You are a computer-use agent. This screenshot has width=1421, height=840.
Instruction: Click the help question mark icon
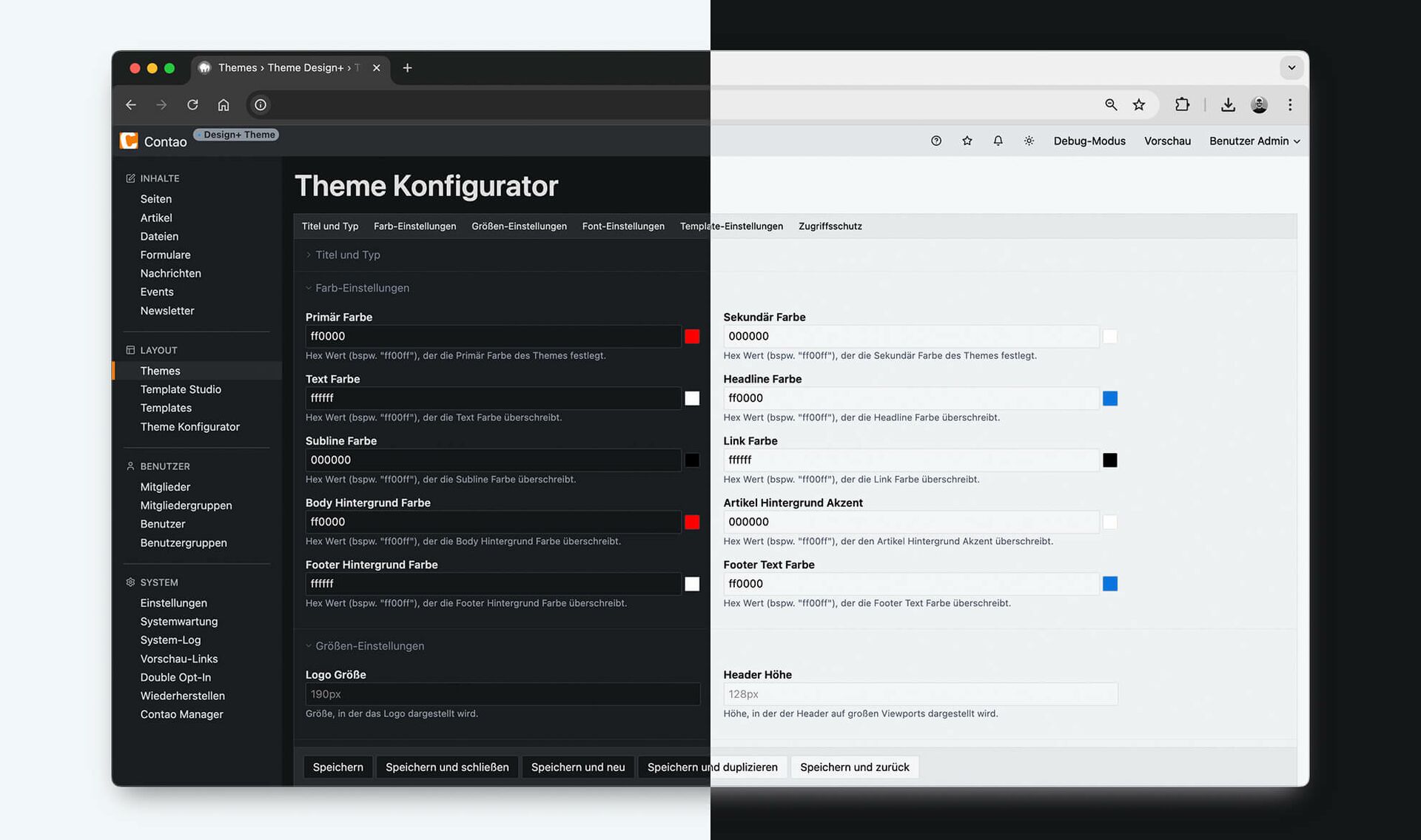tap(935, 141)
